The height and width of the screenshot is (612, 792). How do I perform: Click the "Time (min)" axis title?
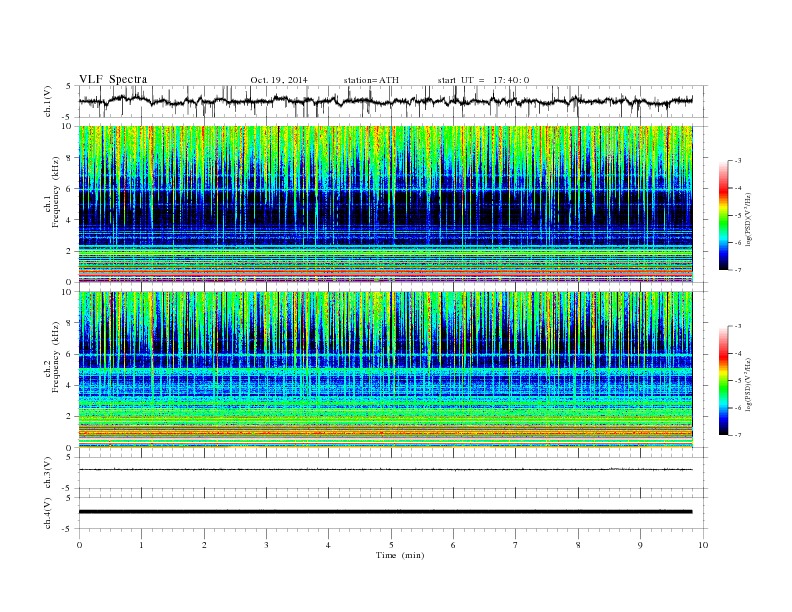click(x=400, y=555)
